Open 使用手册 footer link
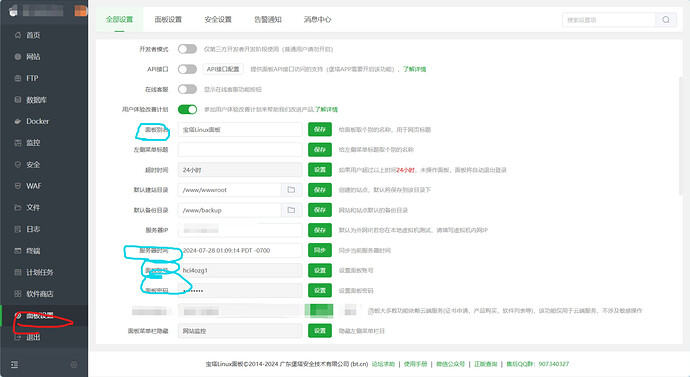This screenshot has width=690, height=377. pos(415,364)
